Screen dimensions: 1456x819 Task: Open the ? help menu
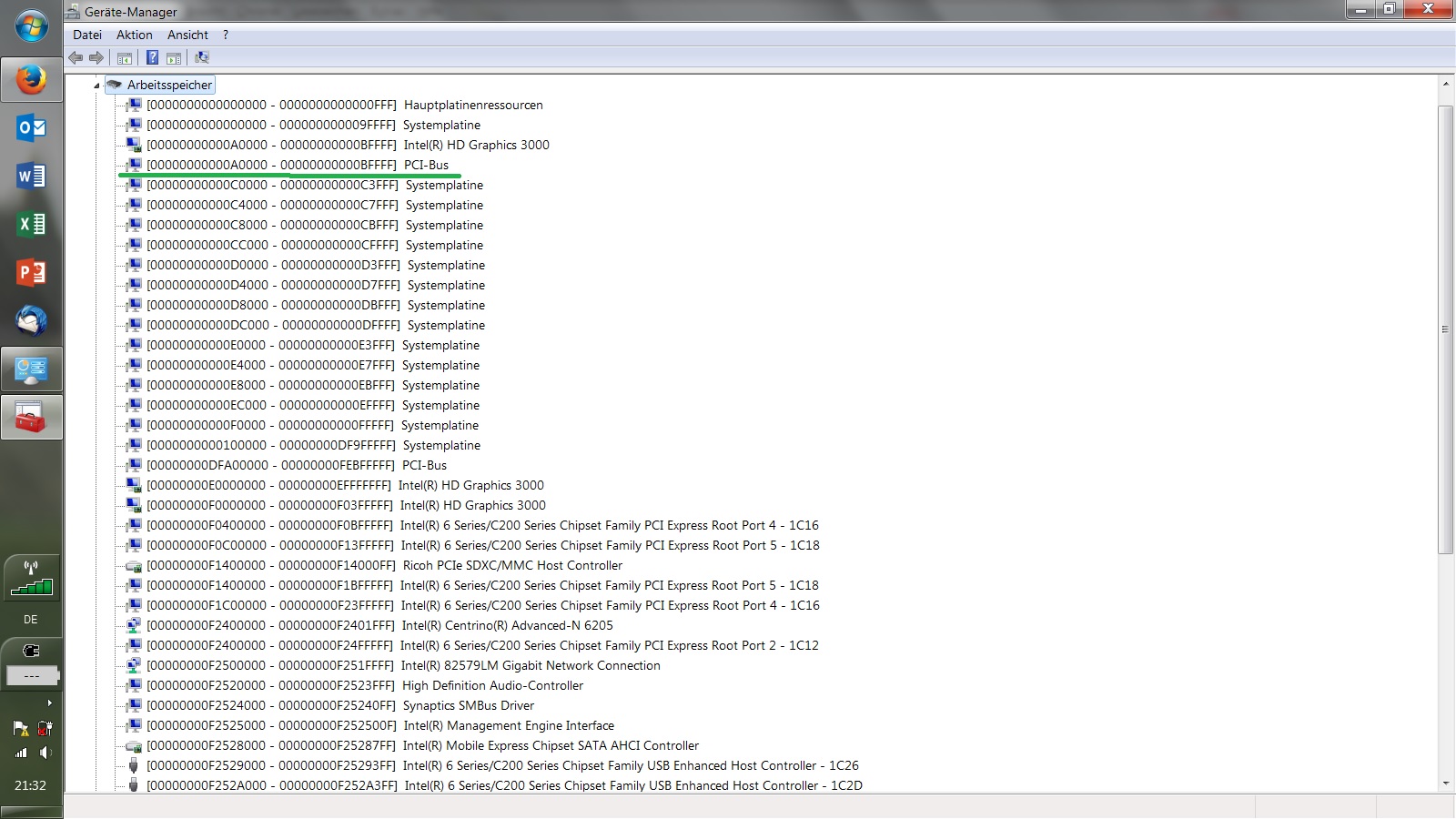click(226, 35)
